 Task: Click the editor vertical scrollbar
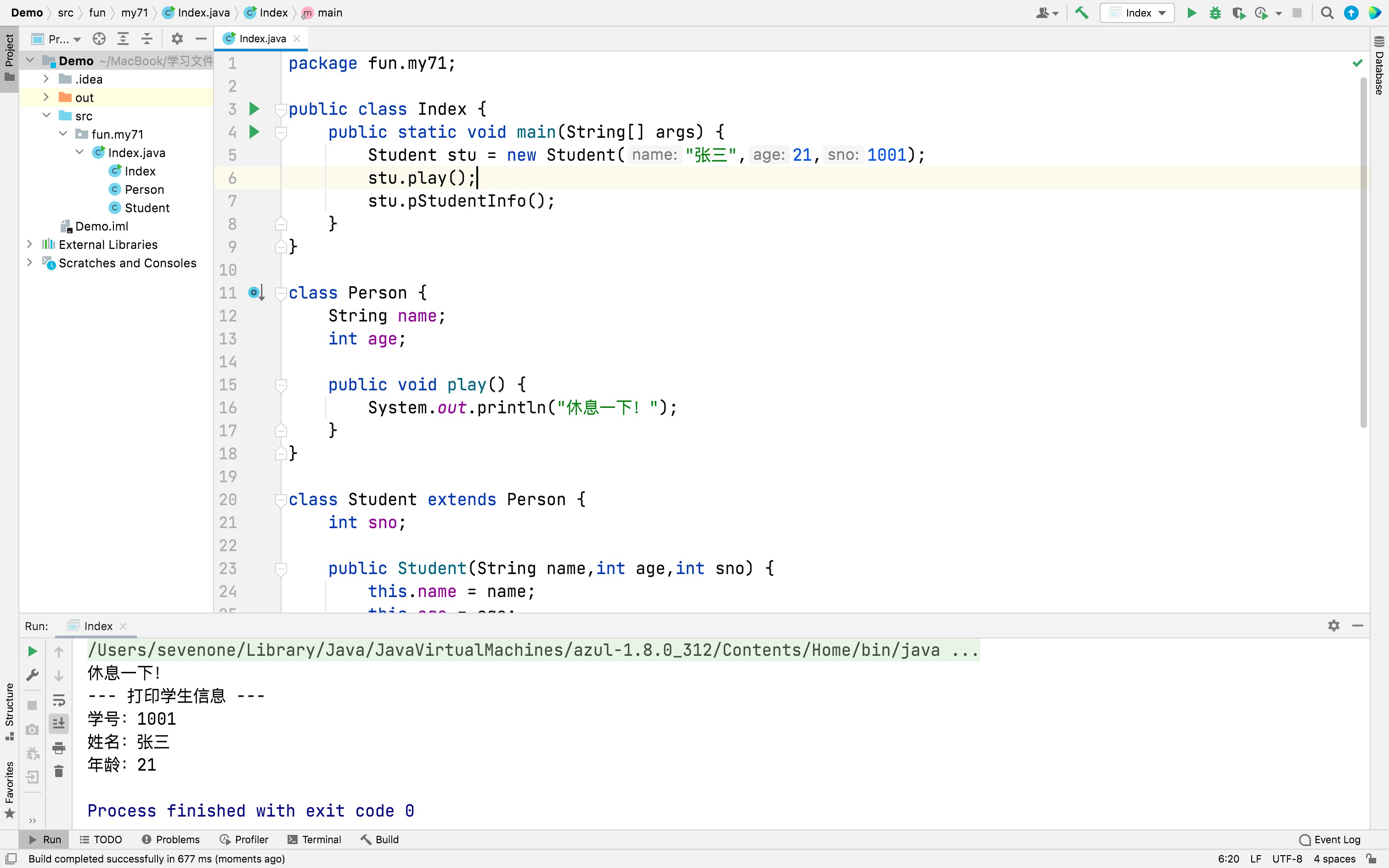tap(1363, 253)
